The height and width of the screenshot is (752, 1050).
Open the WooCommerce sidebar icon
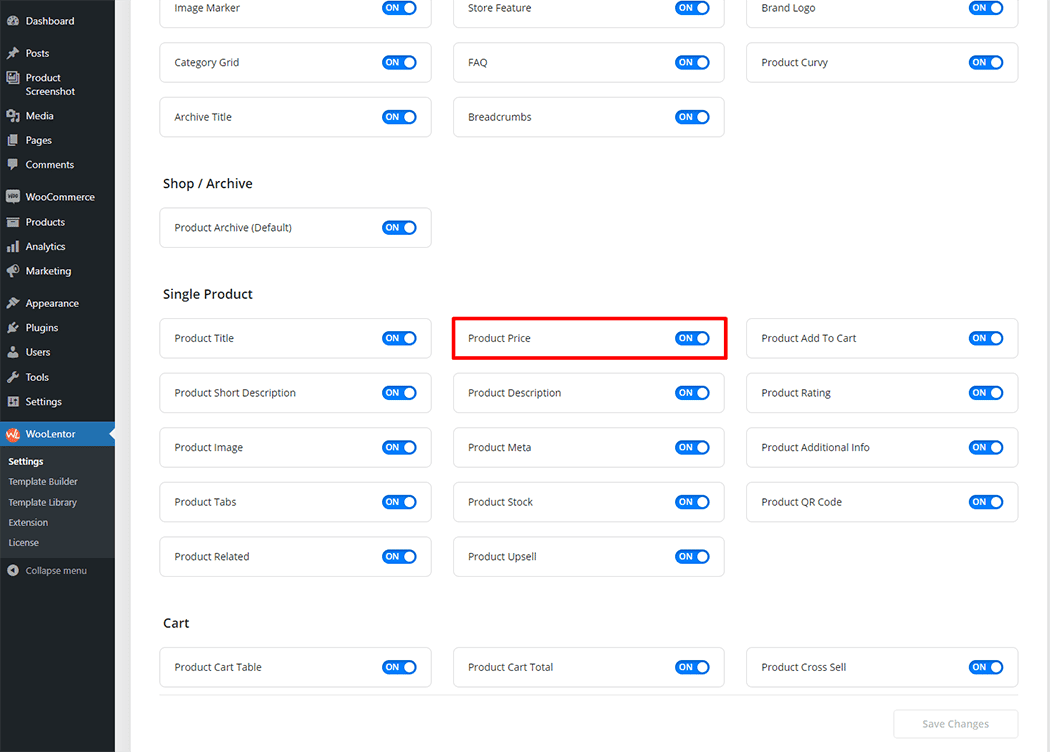point(14,196)
